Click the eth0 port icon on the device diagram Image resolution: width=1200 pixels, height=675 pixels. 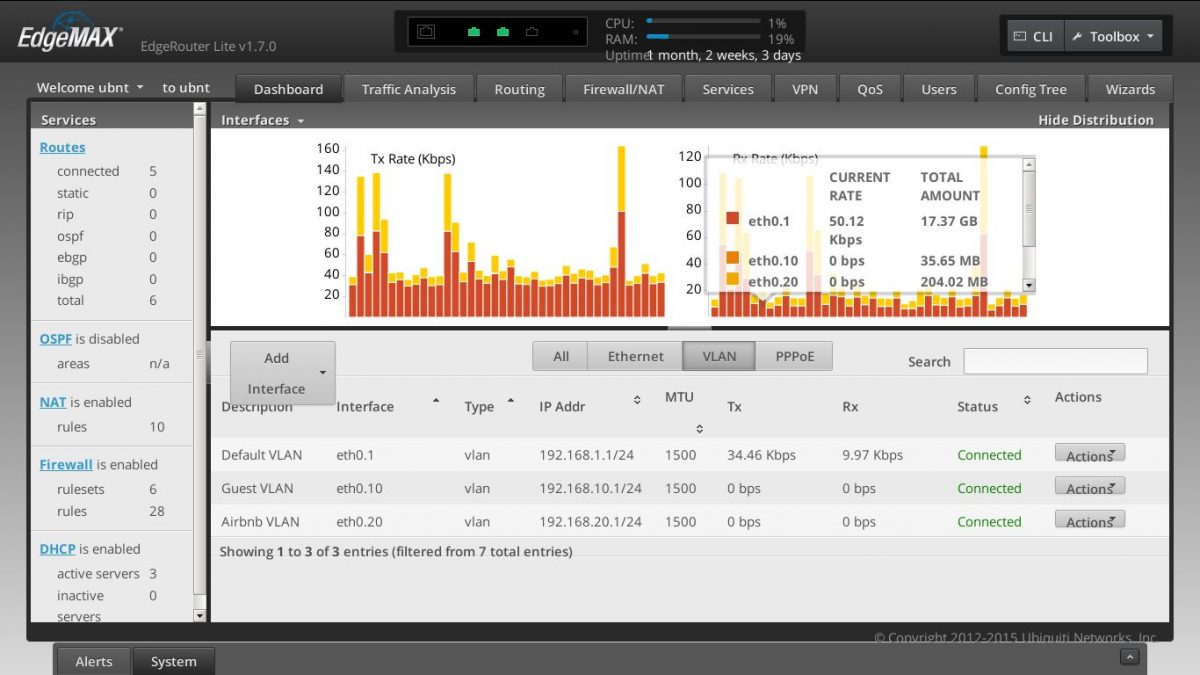point(472,32)
